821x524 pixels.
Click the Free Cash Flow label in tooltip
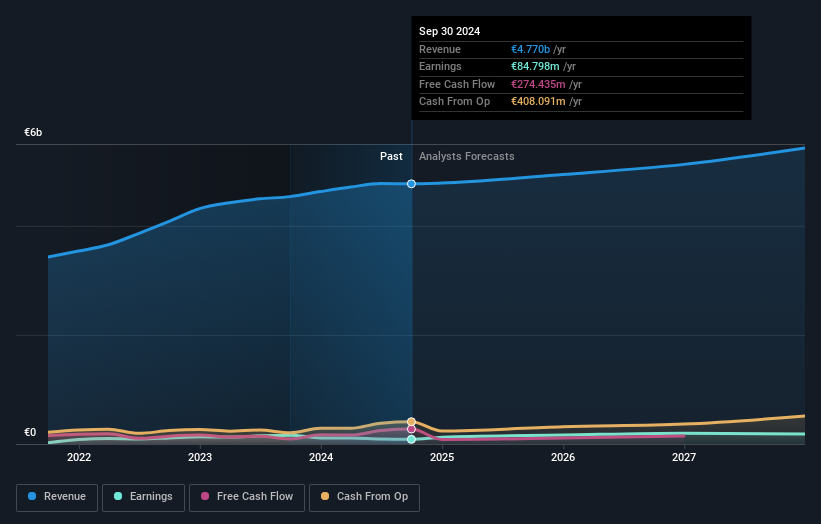[457, 84]
